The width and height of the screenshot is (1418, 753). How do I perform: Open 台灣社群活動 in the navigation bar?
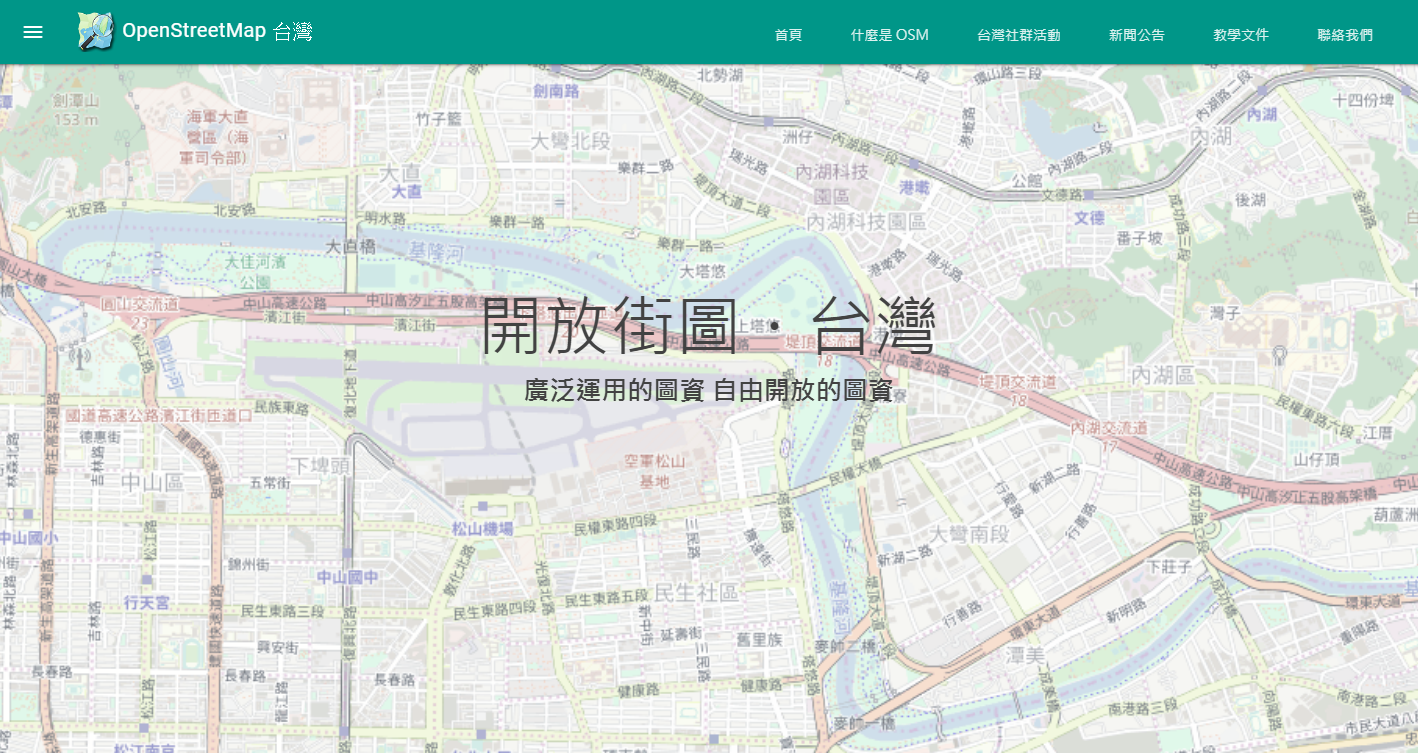pos(1019,35)
